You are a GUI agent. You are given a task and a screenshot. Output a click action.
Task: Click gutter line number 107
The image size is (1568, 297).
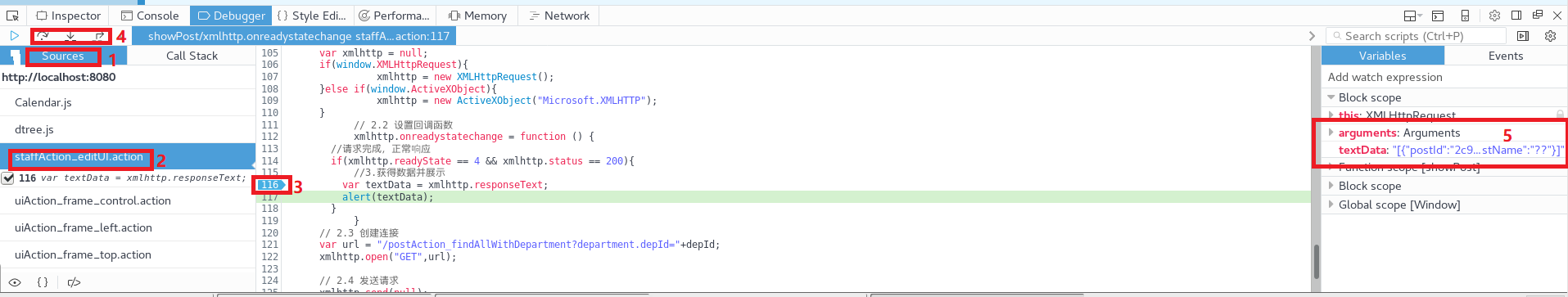click(x=269, y=77)
